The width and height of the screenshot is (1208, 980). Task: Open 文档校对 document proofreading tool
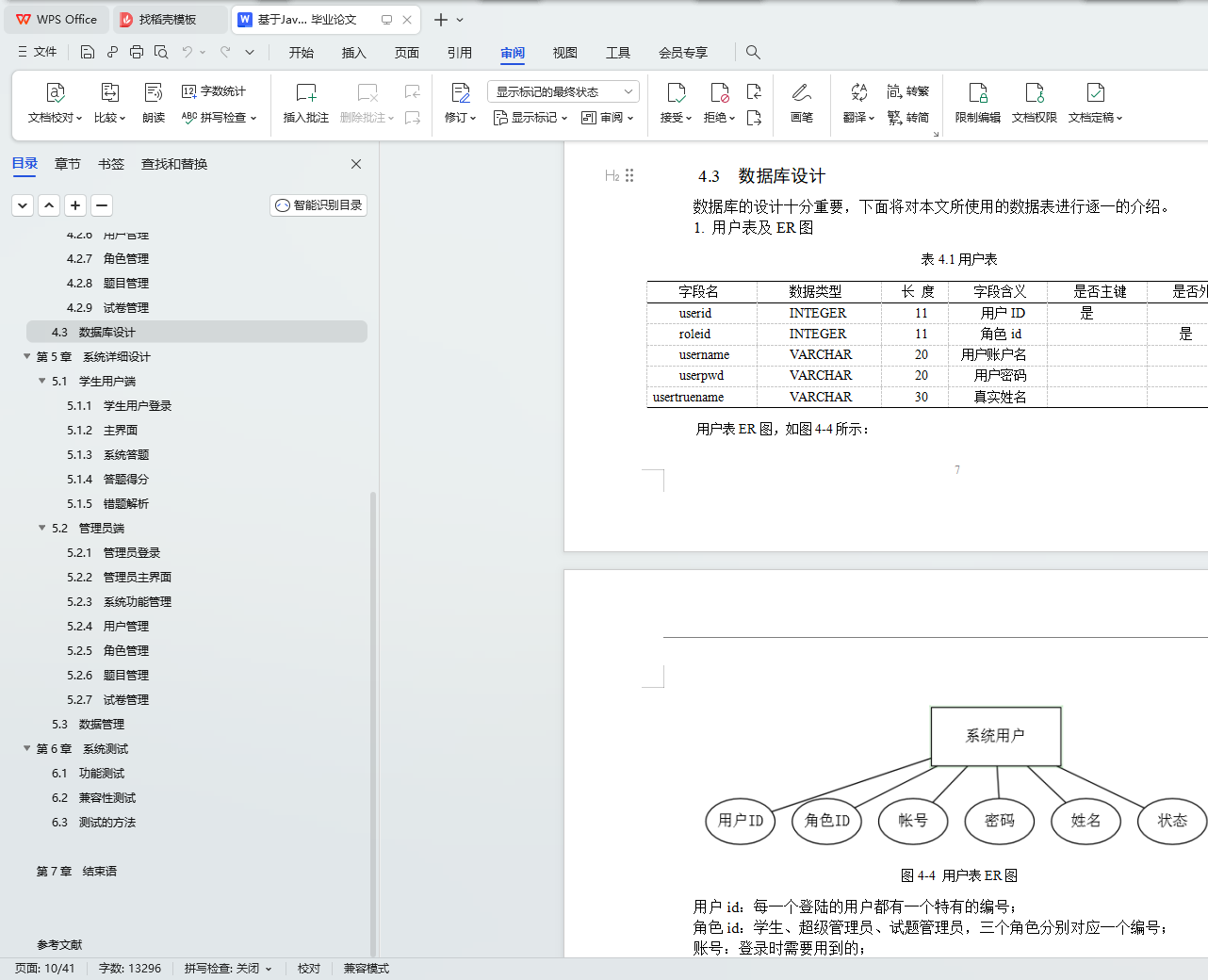[x=55, y=104]
